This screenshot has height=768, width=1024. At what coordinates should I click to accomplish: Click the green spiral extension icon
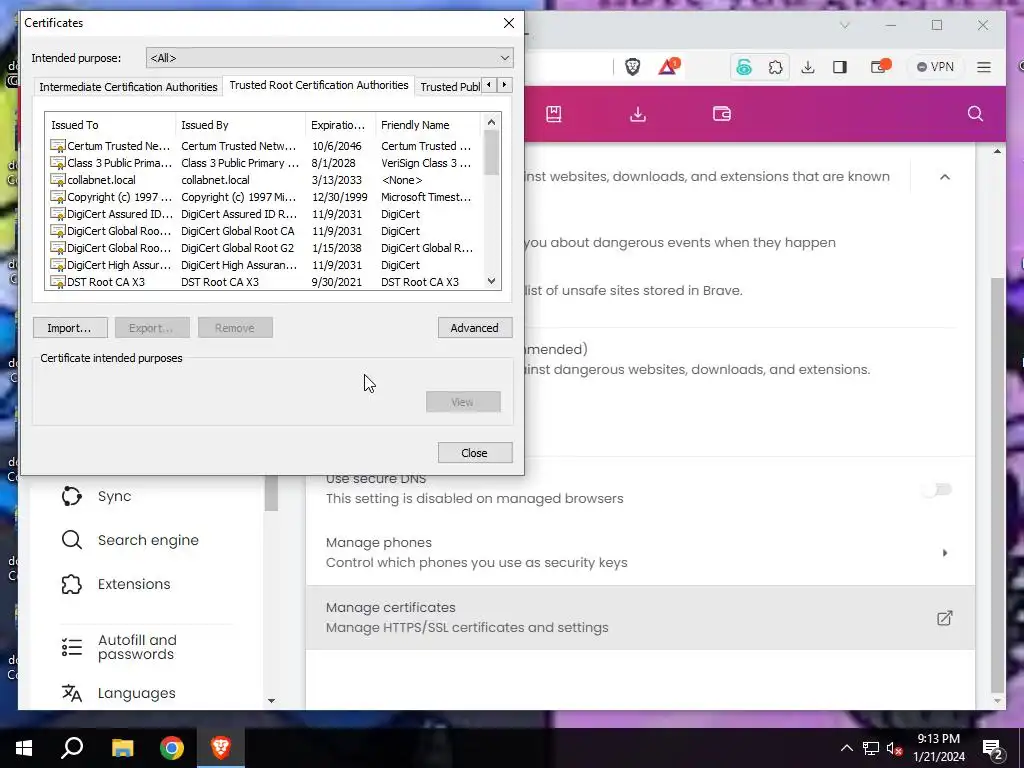(744, 67)
